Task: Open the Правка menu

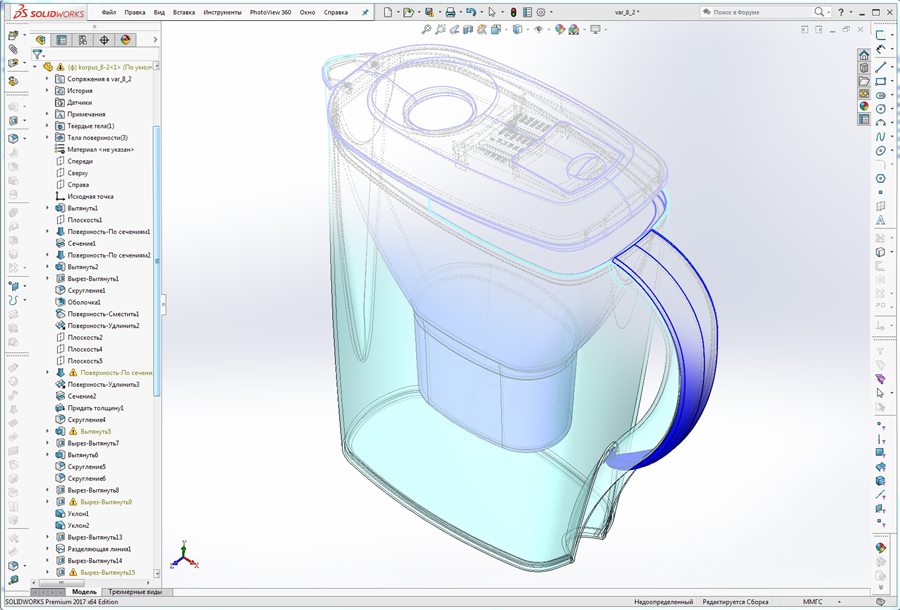Action: coord(134,12)
